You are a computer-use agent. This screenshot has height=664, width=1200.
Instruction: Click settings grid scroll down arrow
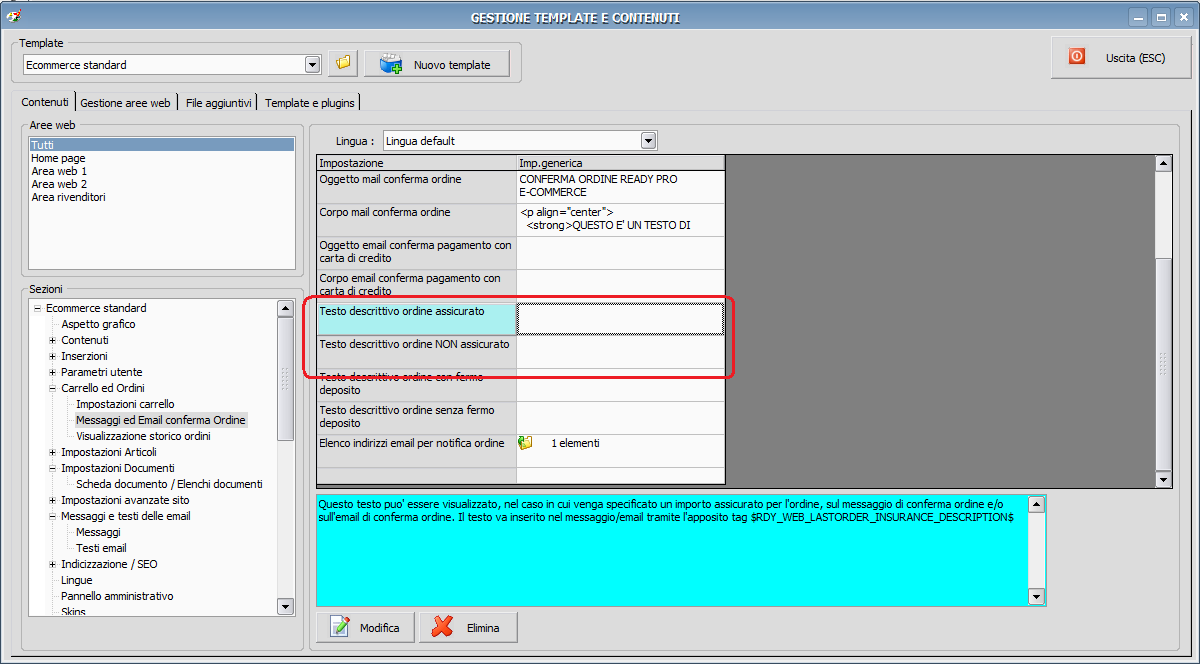click(1163, 479)
